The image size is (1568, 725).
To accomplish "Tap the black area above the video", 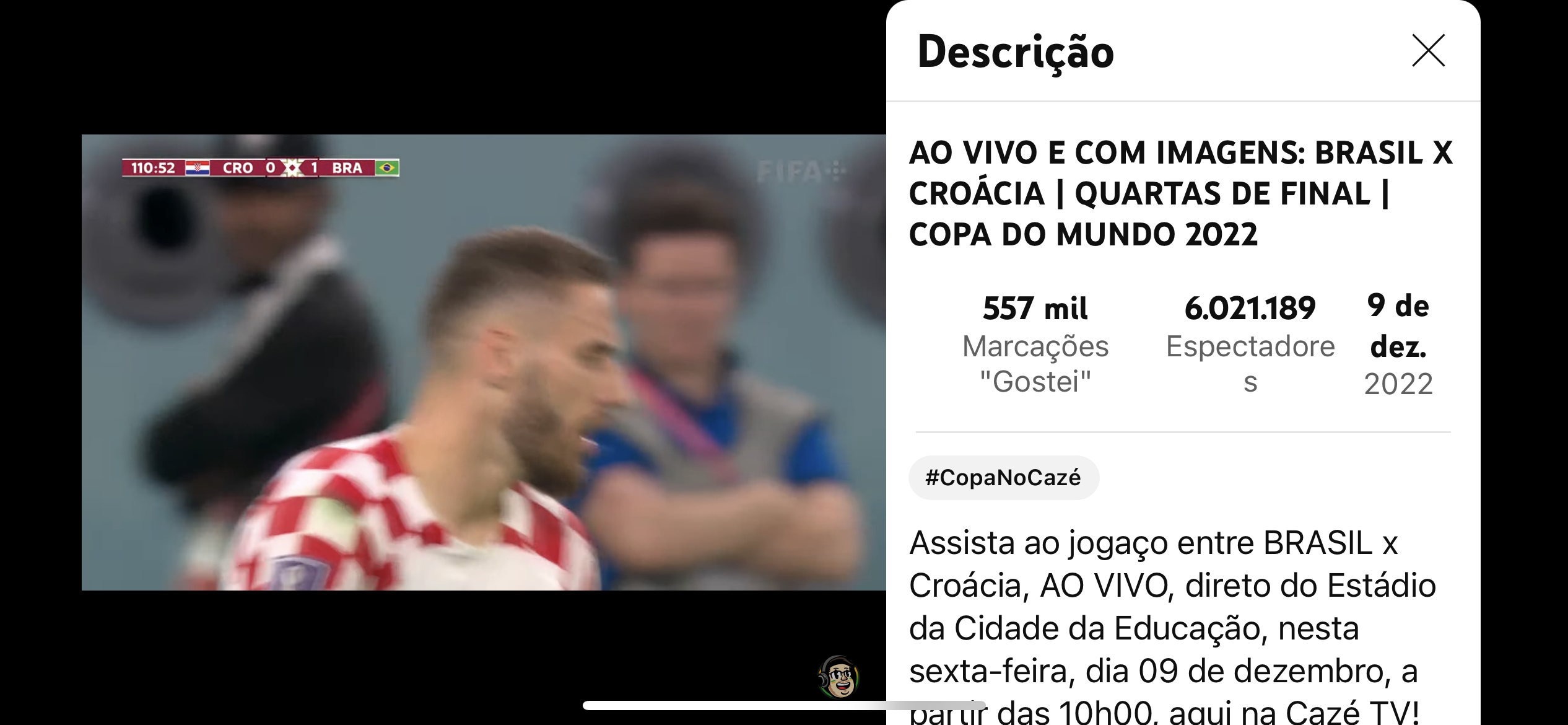I will pyautogui.click(x=443, y=67).
